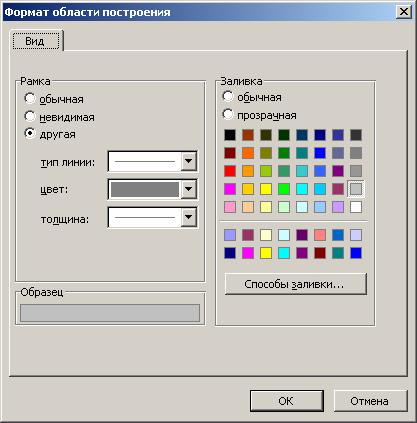Select the pink swatch in the pastel row

(230, 207)
